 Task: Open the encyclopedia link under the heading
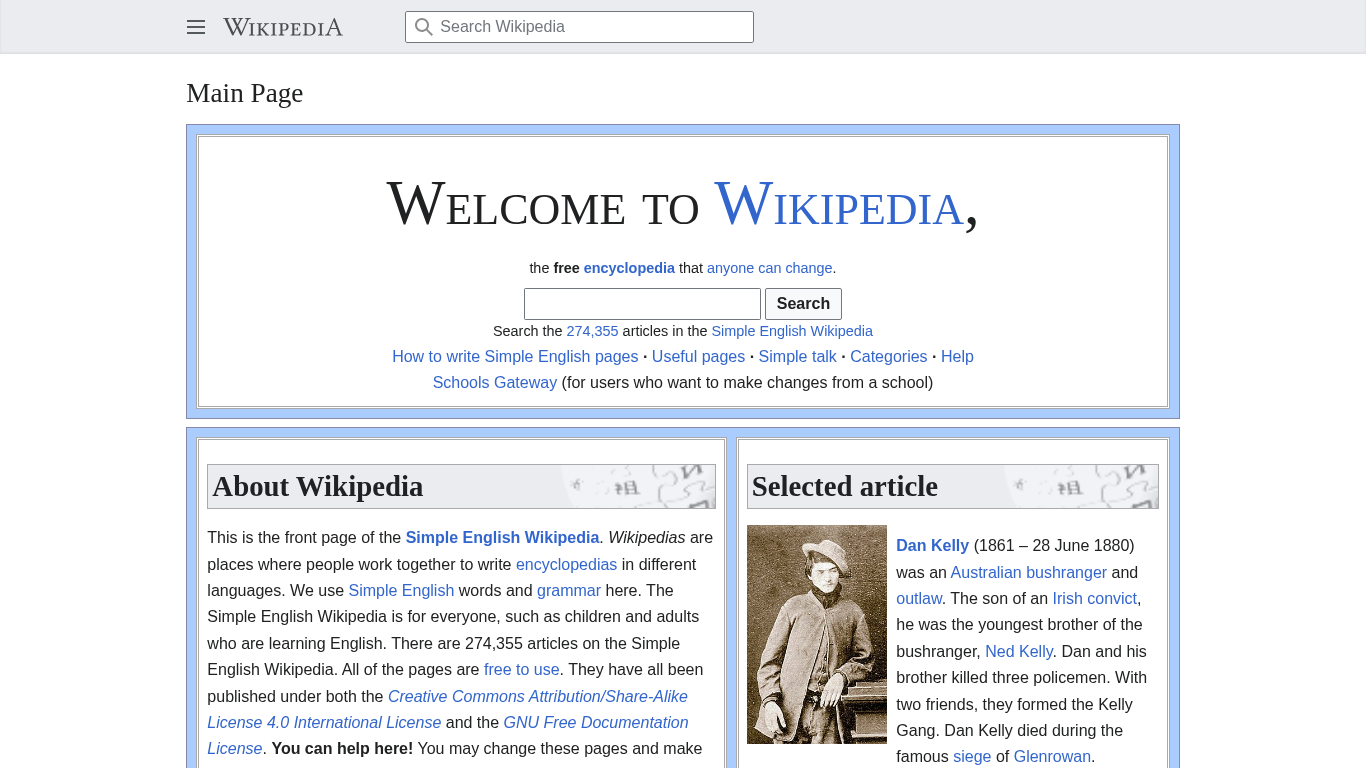tap(629, 268)
